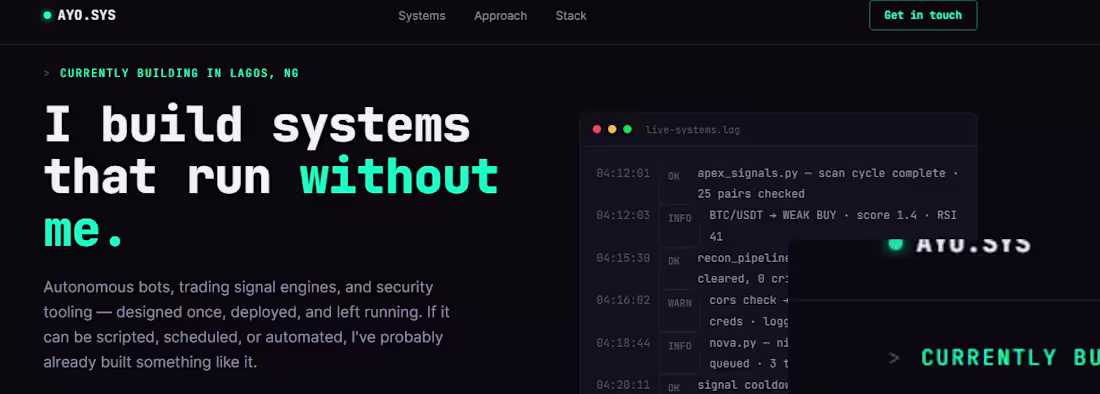The image size is (1100, 394).
Task: Click the 04:16:02 timestamp
Action: (x=623, y=300)
